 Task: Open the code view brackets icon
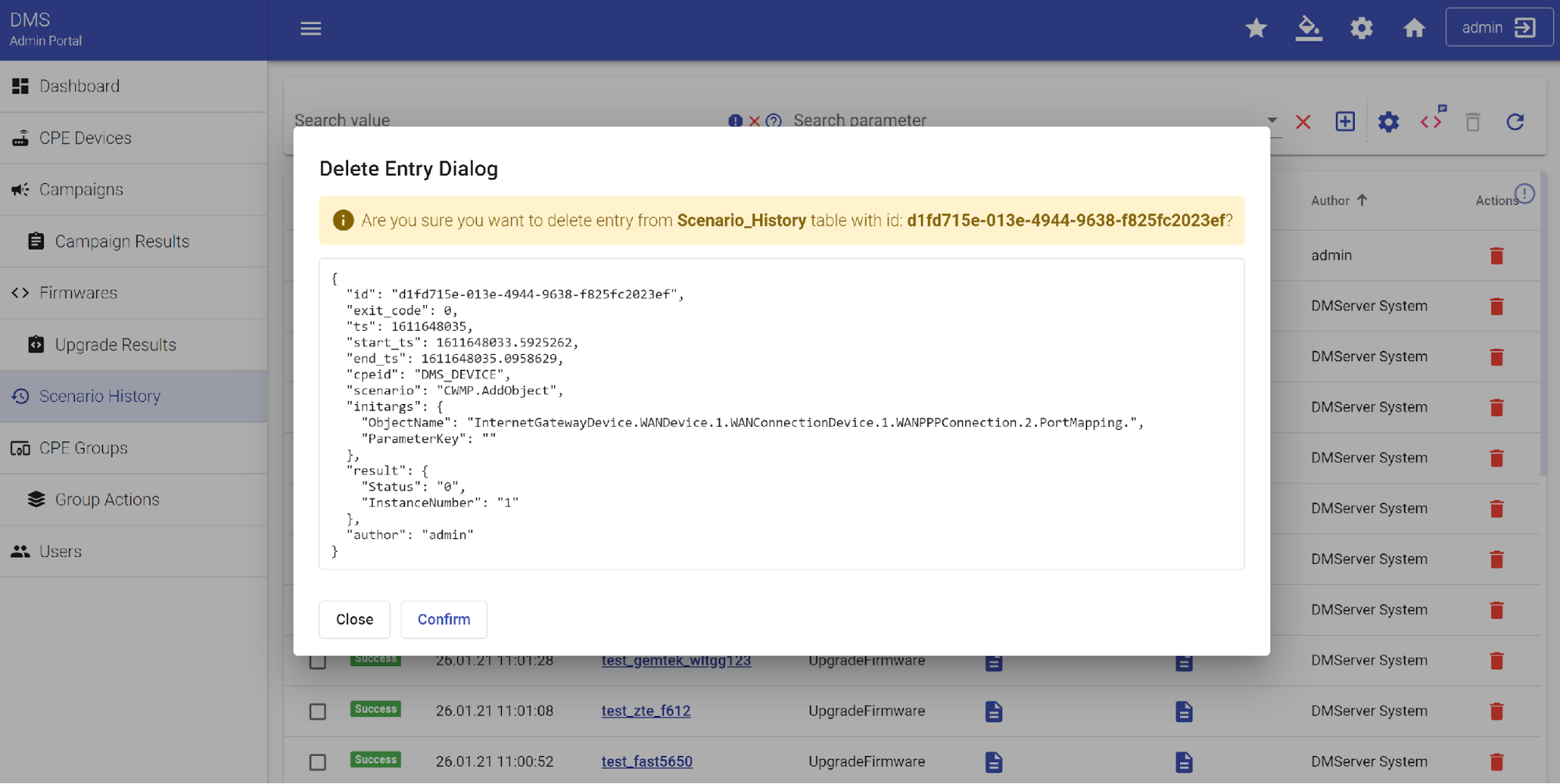tap(1431, 122)
